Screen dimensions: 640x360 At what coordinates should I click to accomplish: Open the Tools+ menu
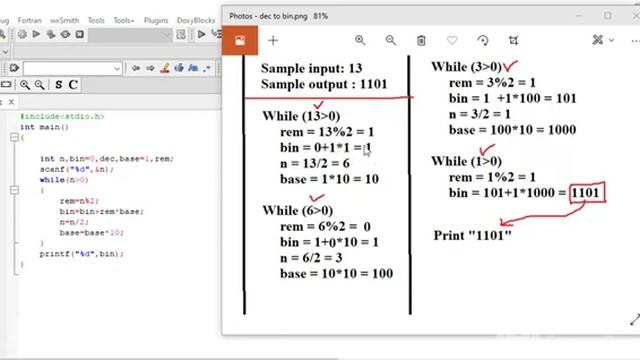(124, 20)
